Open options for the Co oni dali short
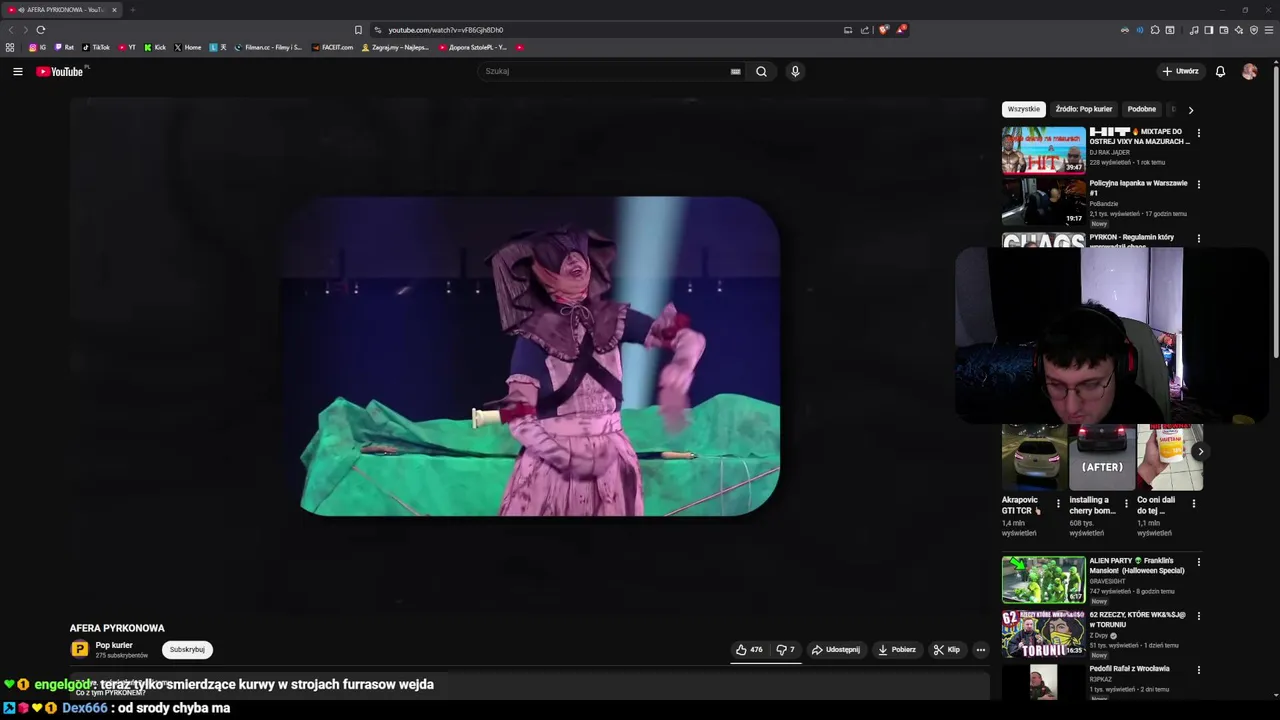Viewport: 1280px width, 720px height. 1193,504
